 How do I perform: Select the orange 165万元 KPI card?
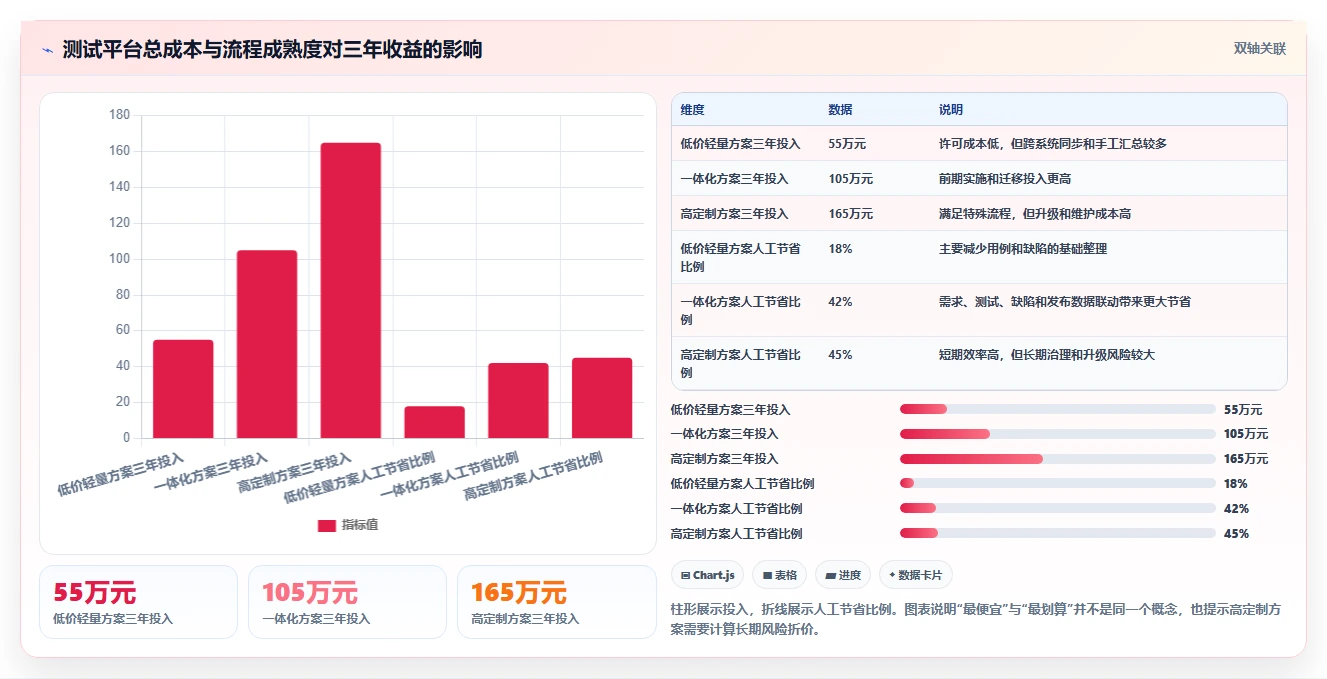556,602
